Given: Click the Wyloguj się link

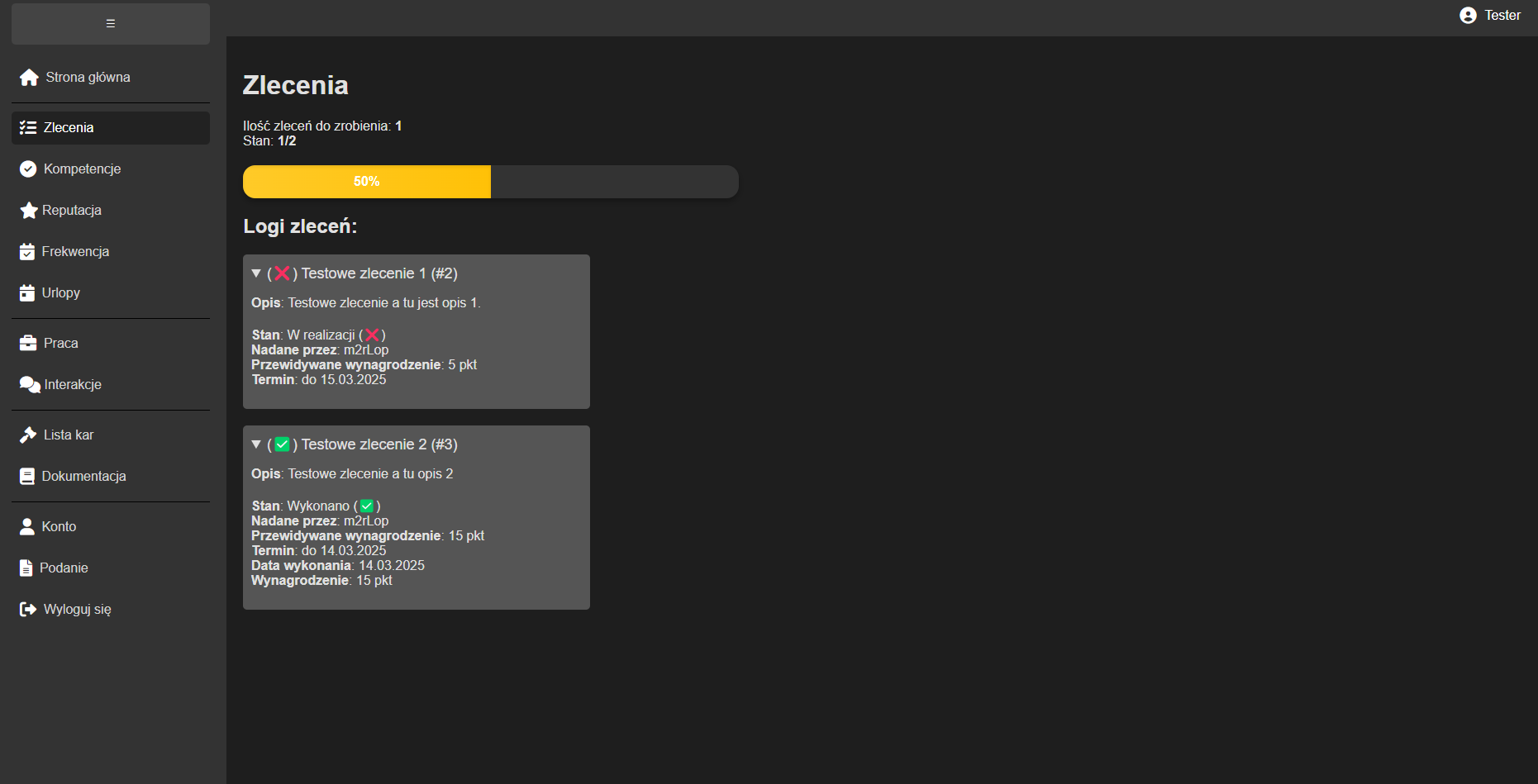Looking at the screenshot, I should point(77,610).
